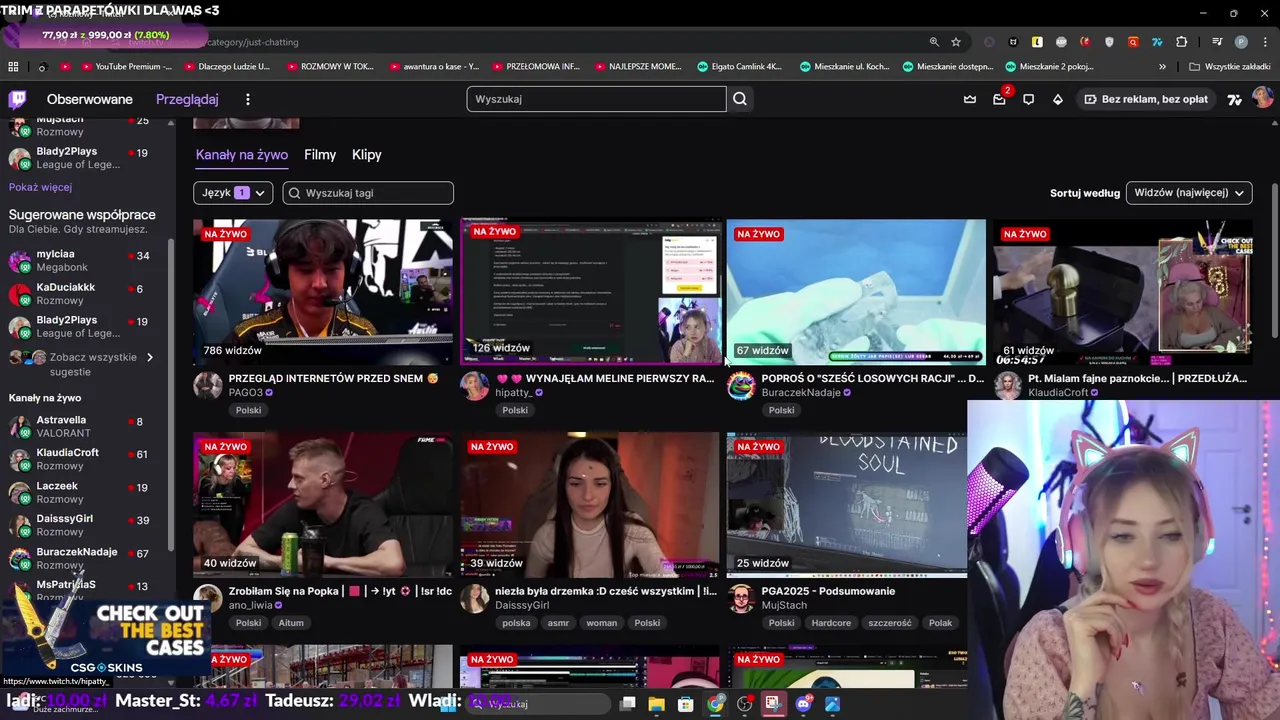Open notifications inbox with badge 2
Screen dimensions: 1280x720
(999, 99)
